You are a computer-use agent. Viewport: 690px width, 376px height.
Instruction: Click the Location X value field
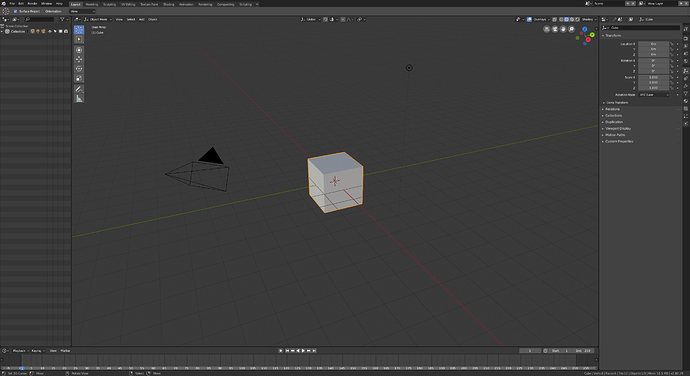click(653, 44)
